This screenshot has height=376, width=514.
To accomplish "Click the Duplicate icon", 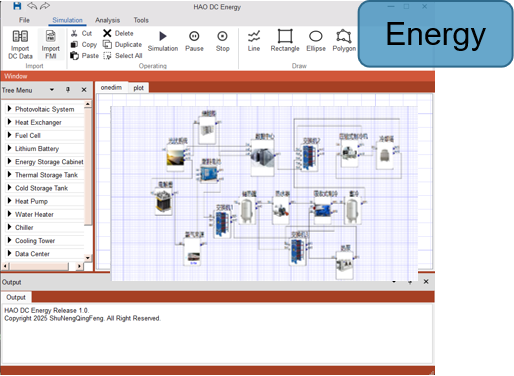I will pyautogui.click(x=107, y=44).
